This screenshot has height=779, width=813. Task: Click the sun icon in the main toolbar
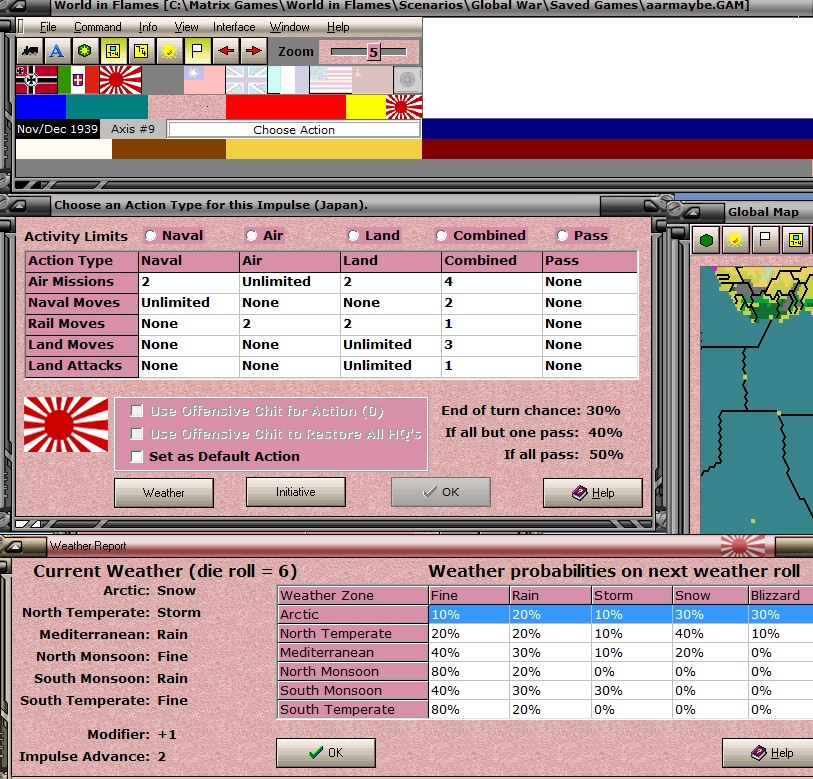(169, 51)
